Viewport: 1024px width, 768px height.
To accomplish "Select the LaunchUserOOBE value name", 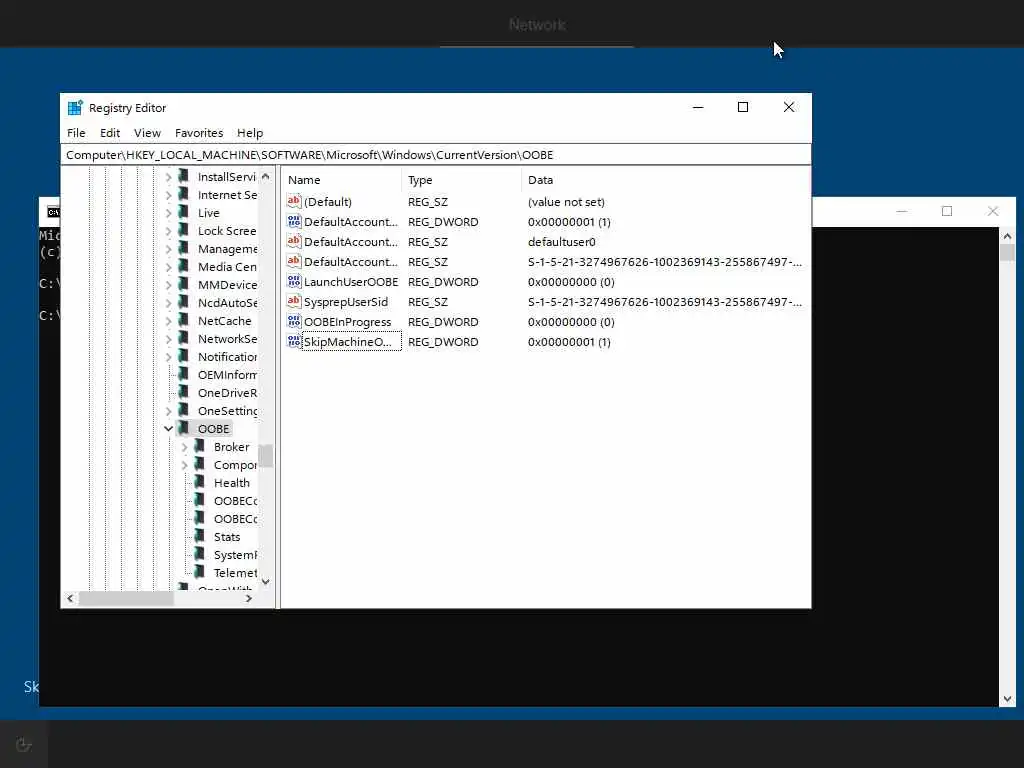I will (351, 281).
